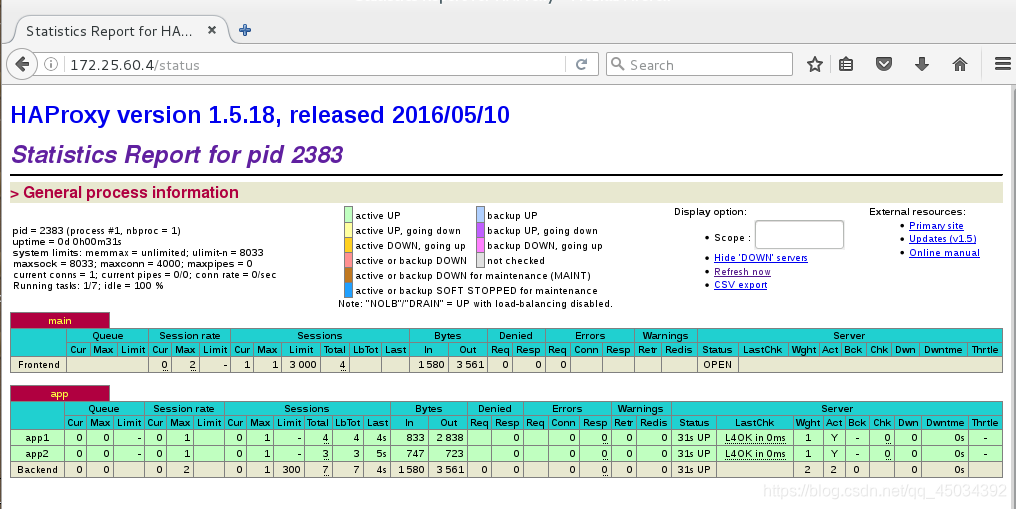Select the app2 server row label

tap(37, 453)
